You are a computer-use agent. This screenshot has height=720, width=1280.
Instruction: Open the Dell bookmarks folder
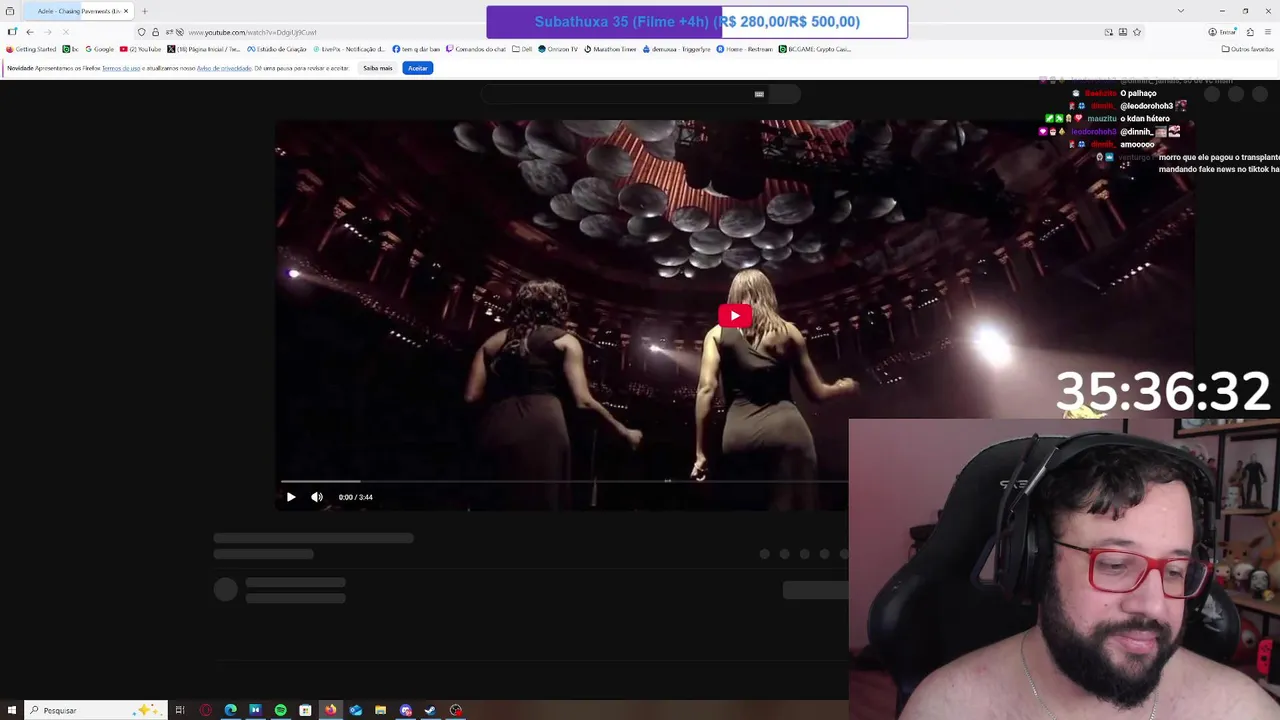click(x=522, y=49)
